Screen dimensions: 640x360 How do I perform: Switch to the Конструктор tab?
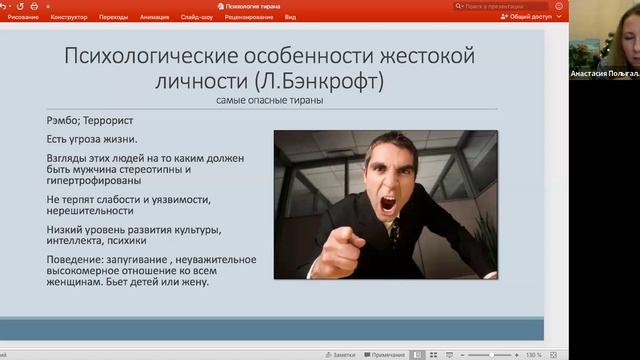click(69, 17)
